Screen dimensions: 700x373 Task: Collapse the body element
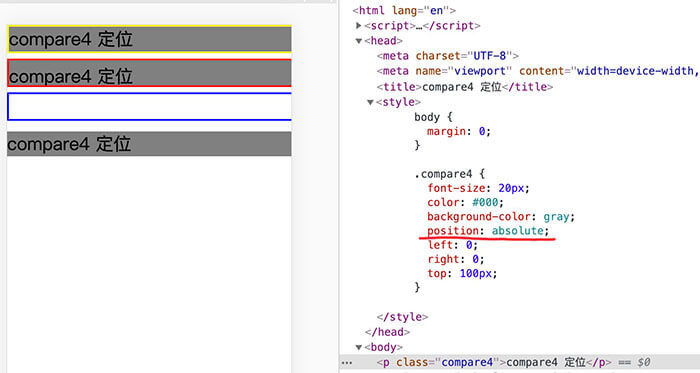[x=358, y=347]
